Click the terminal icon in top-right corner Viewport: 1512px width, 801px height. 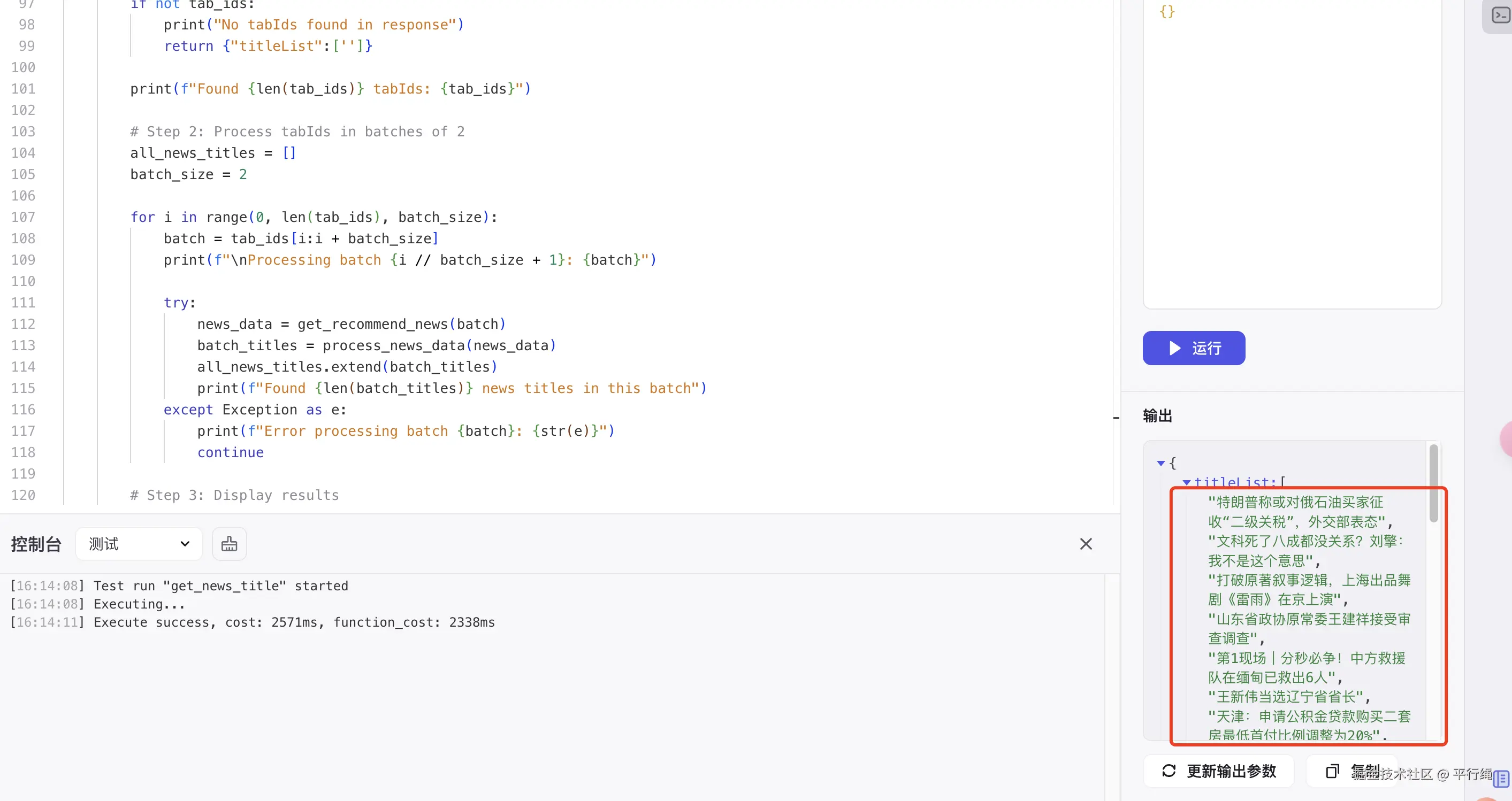(1500, 14)
